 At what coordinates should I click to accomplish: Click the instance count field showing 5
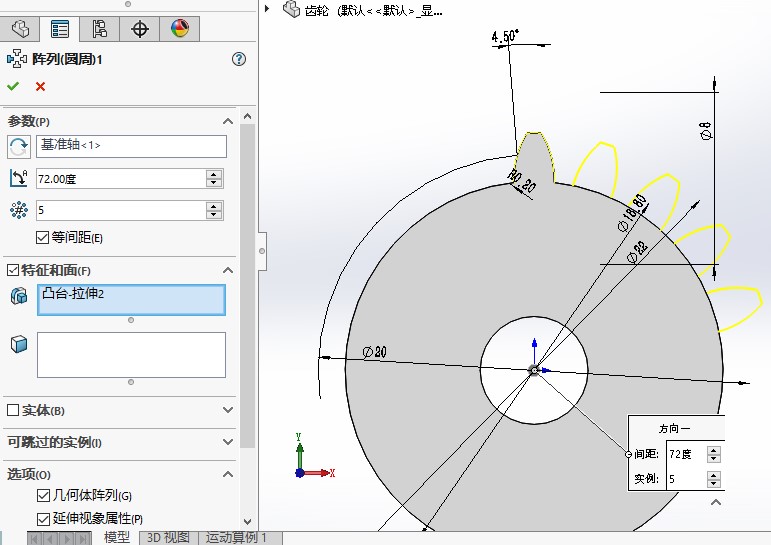pyautogui.click(x=121, y=211)
